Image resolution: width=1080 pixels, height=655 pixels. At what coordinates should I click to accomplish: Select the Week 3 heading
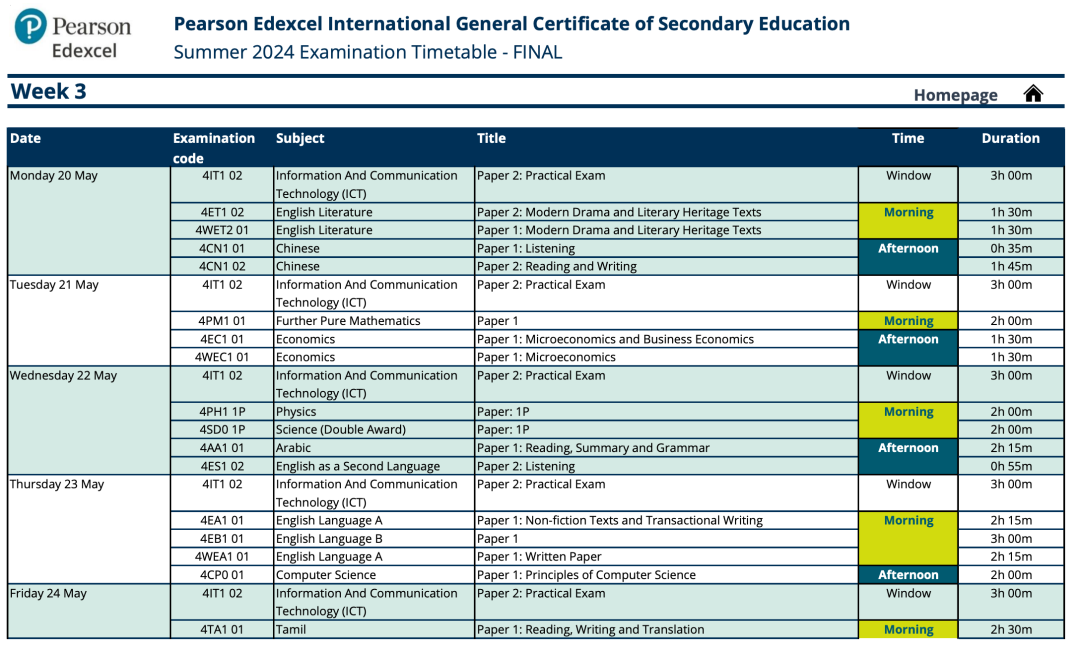tap(48, 92)
